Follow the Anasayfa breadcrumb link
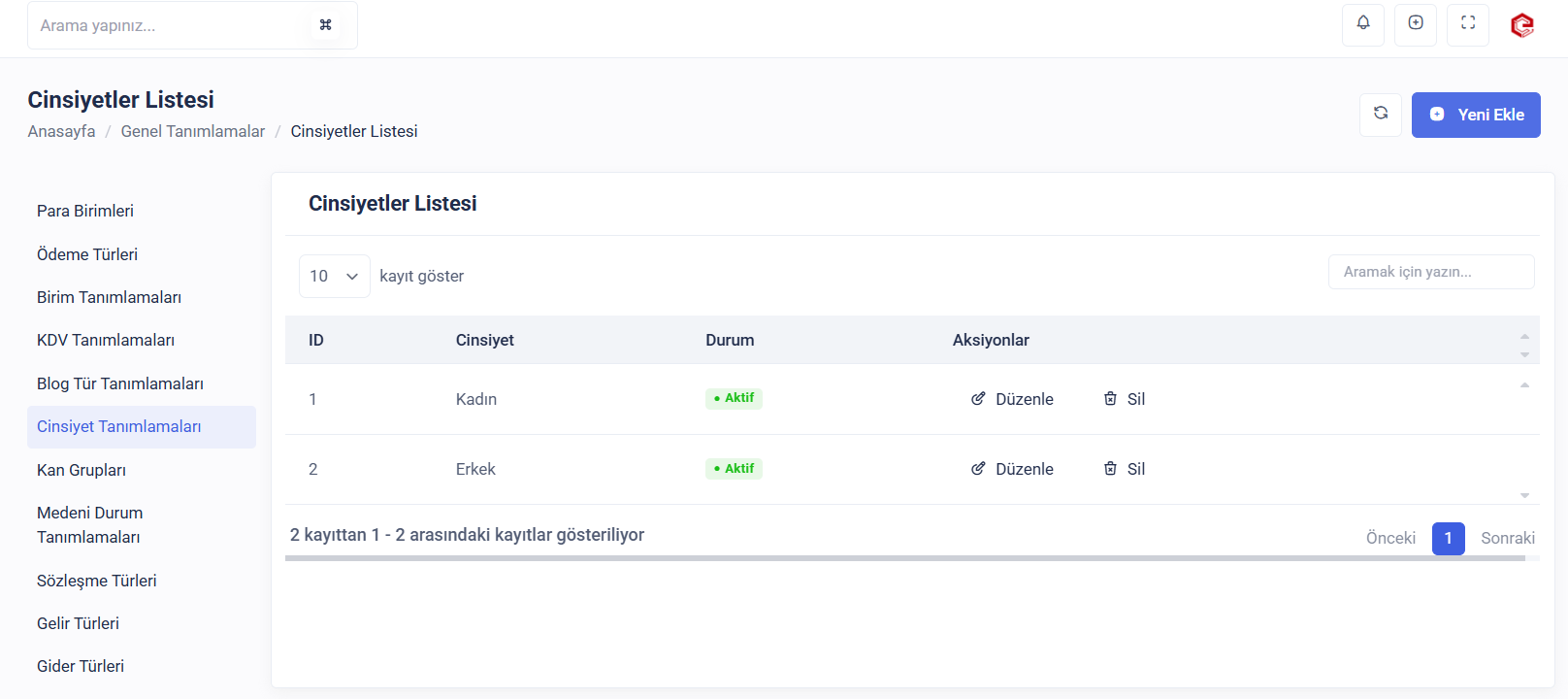This screenshot has width=1568, height=699. point(61,131)
